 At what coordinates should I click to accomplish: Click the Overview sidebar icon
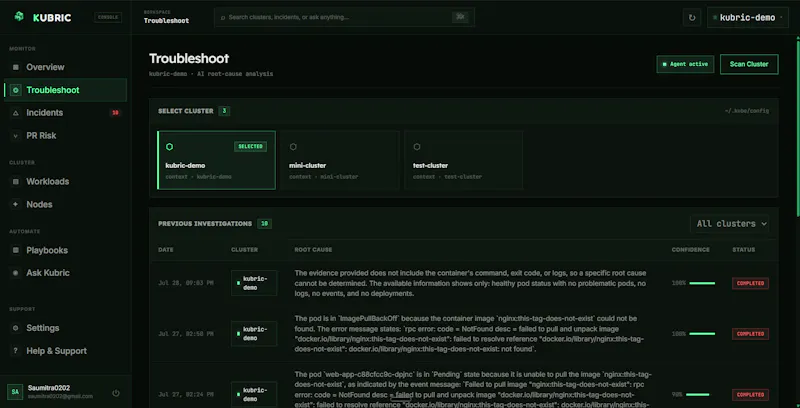pos(16,67)
